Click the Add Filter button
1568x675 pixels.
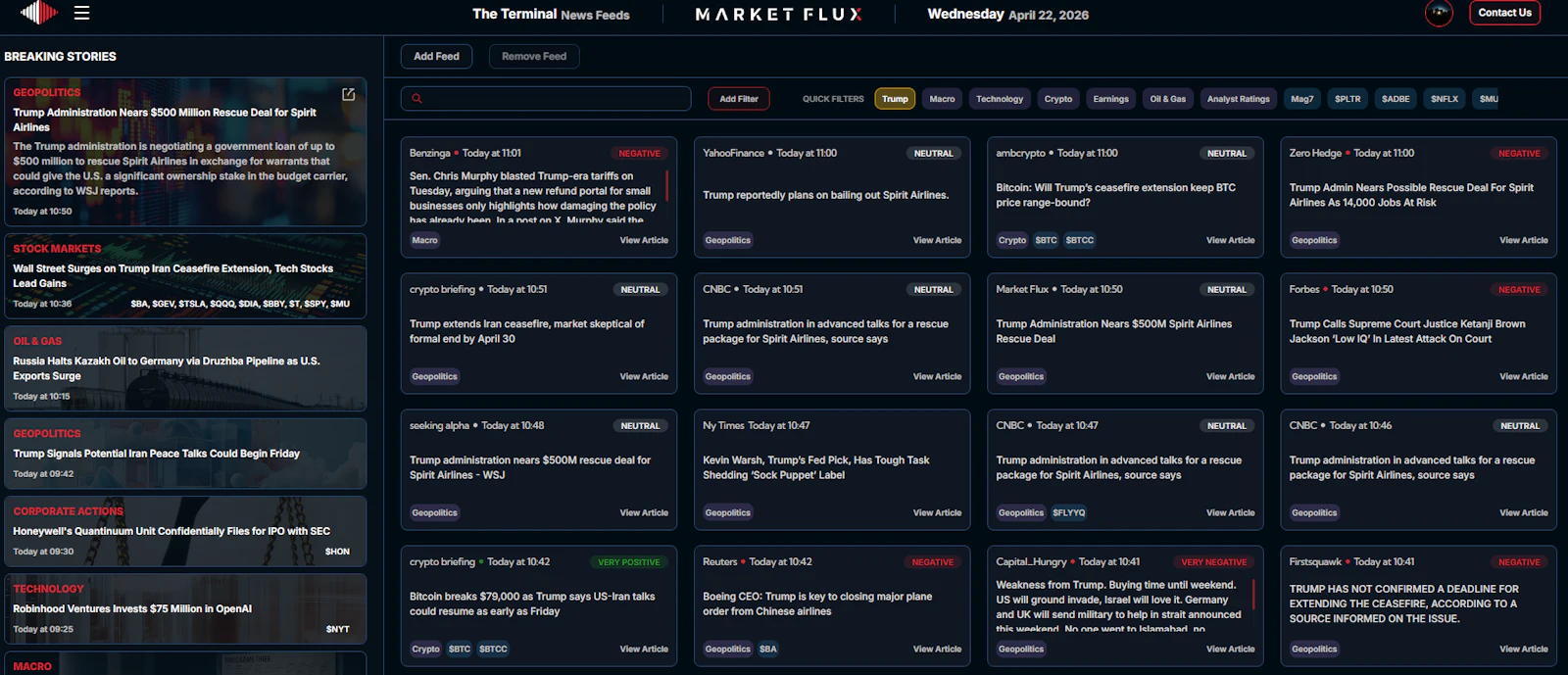pyautogui.click(x=739, y=99)
